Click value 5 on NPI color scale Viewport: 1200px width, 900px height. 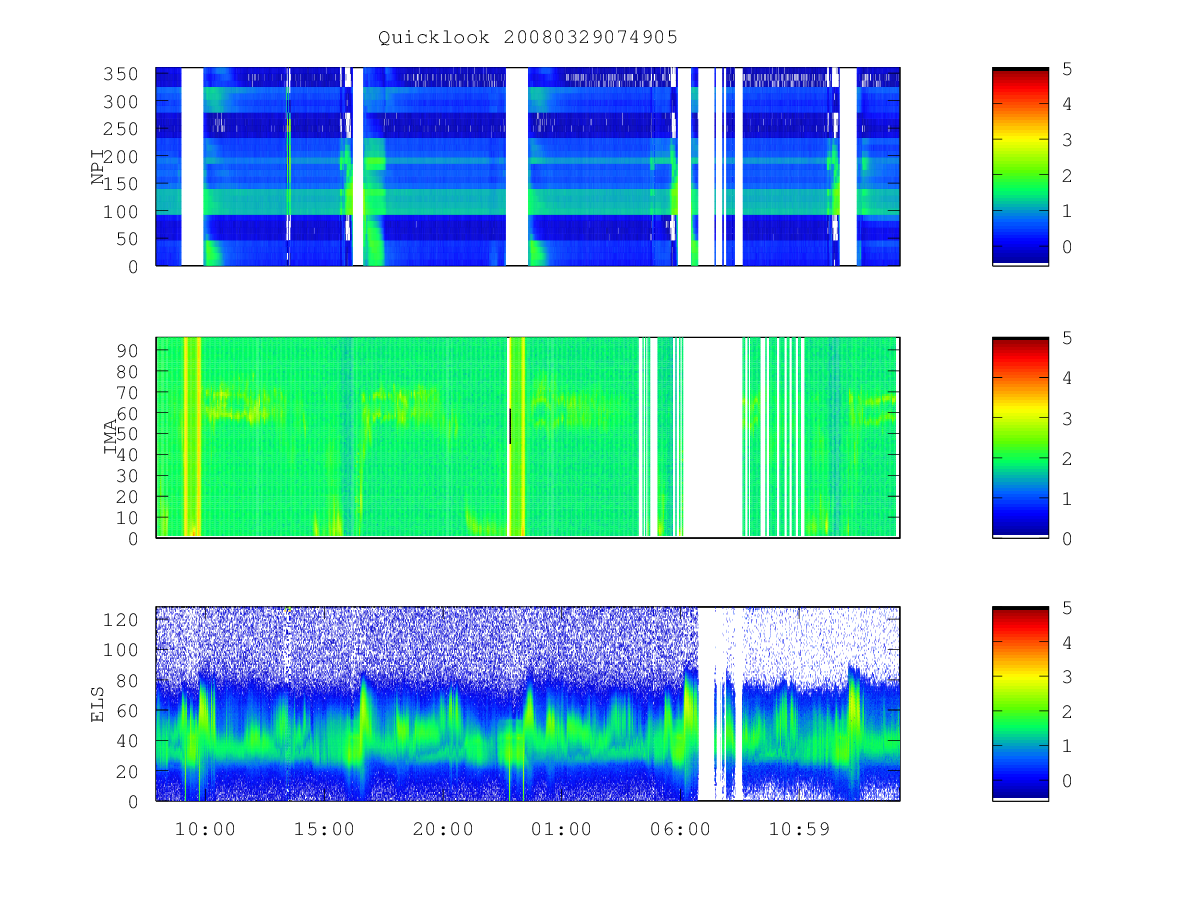coord(1068,69)
